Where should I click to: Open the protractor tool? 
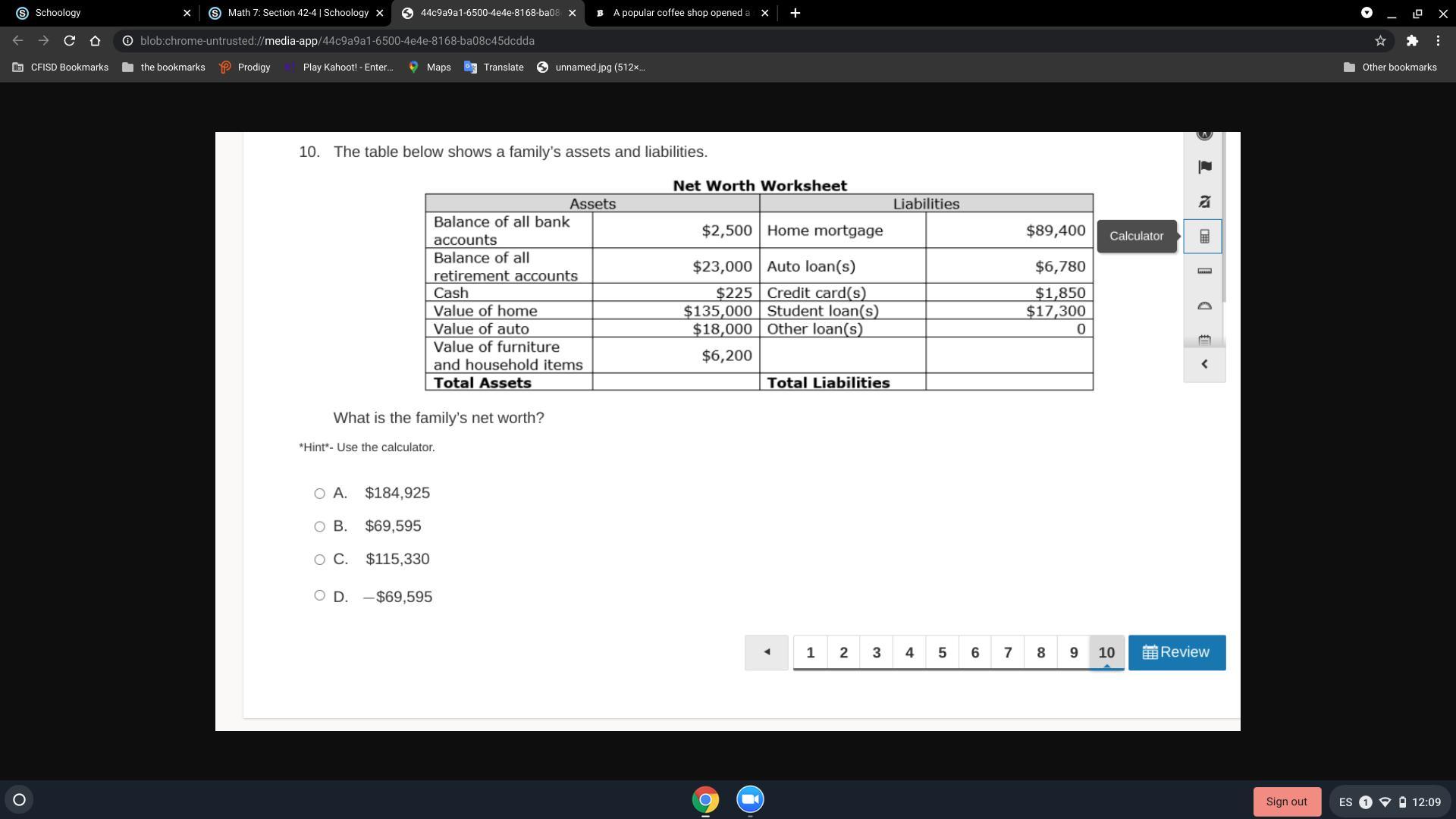point(1204,306)
